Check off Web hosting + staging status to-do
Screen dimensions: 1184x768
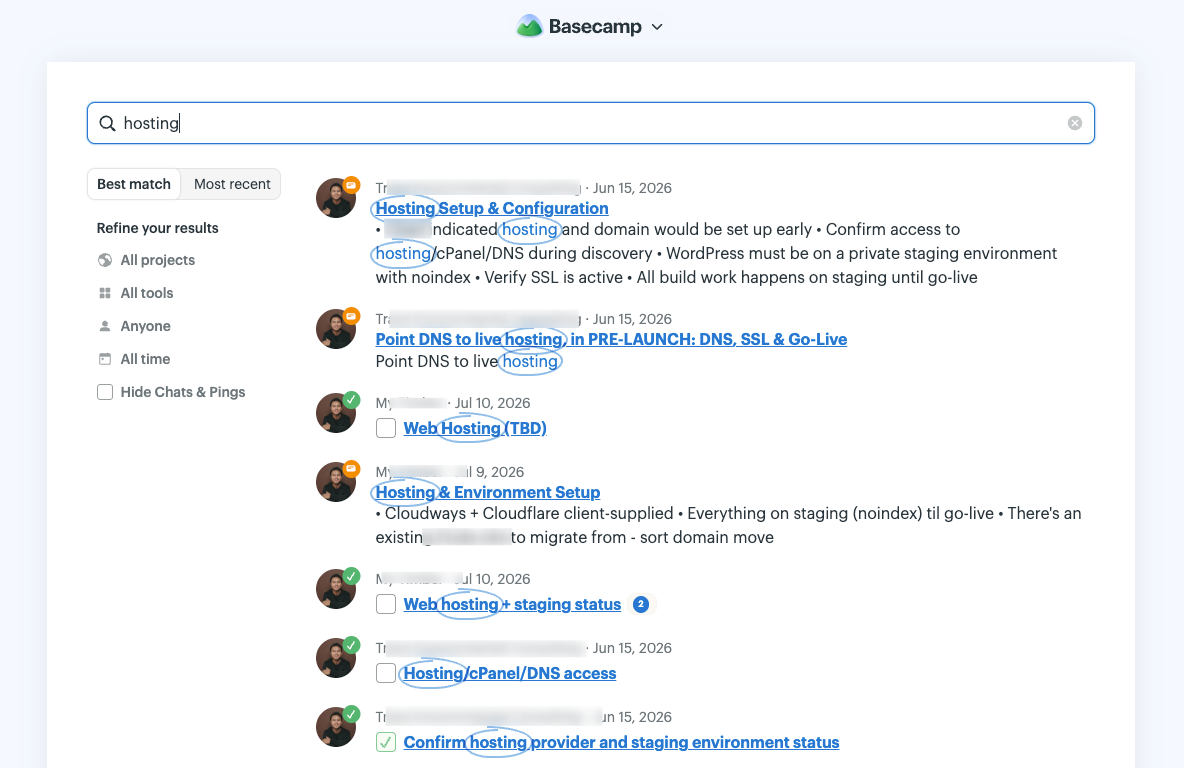click(x=386, y=604)
